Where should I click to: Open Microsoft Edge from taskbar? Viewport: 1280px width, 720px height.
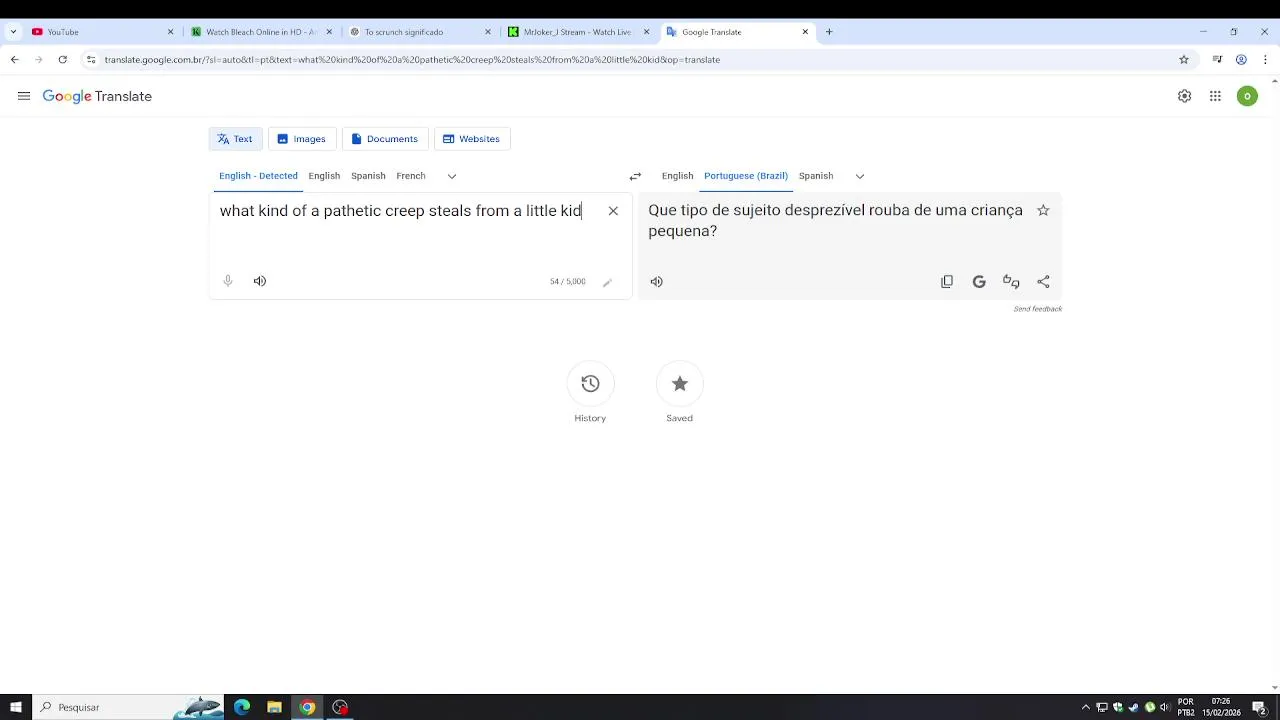[x=242, y=707]
